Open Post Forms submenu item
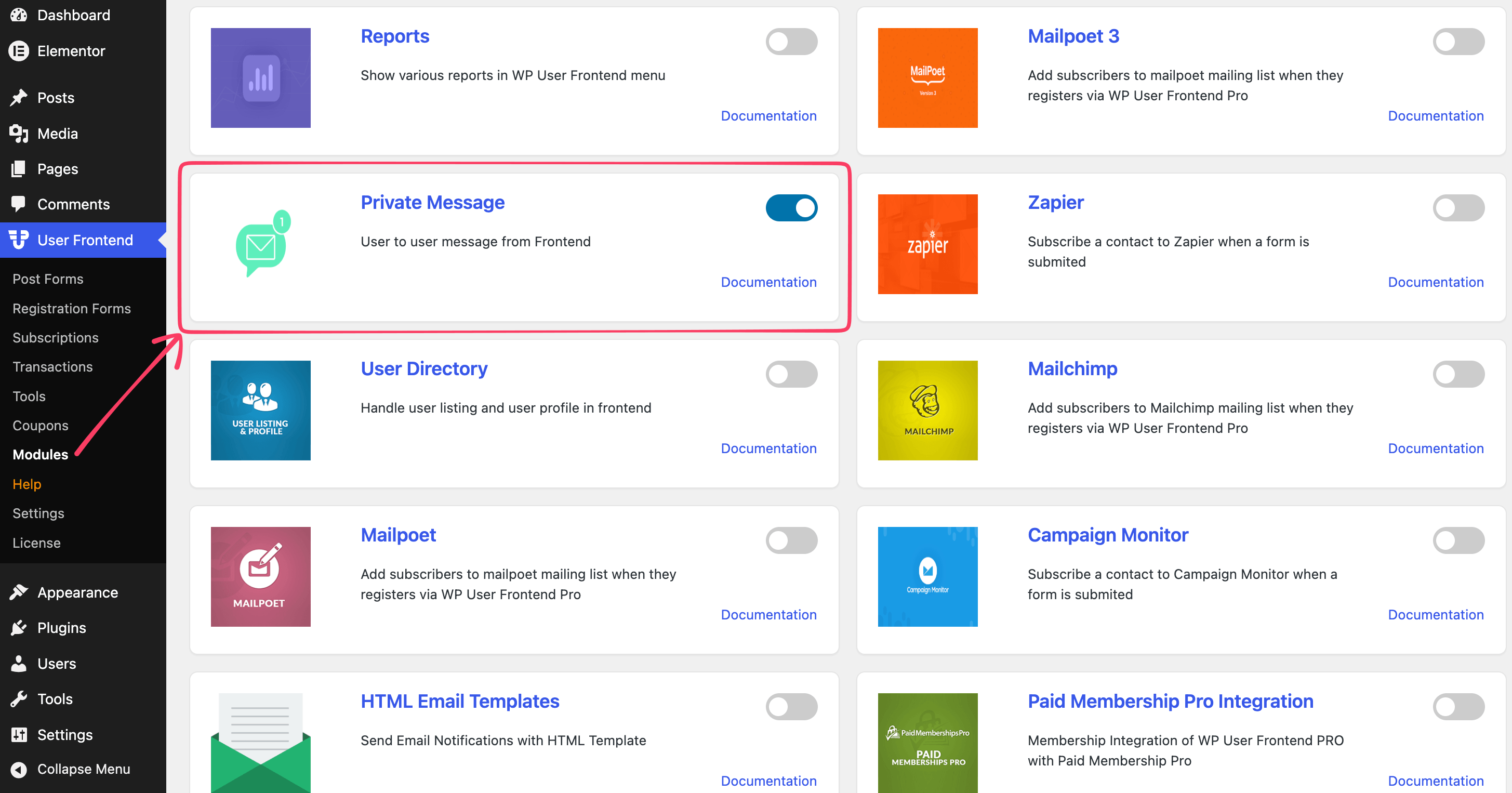 pos(48,279)
